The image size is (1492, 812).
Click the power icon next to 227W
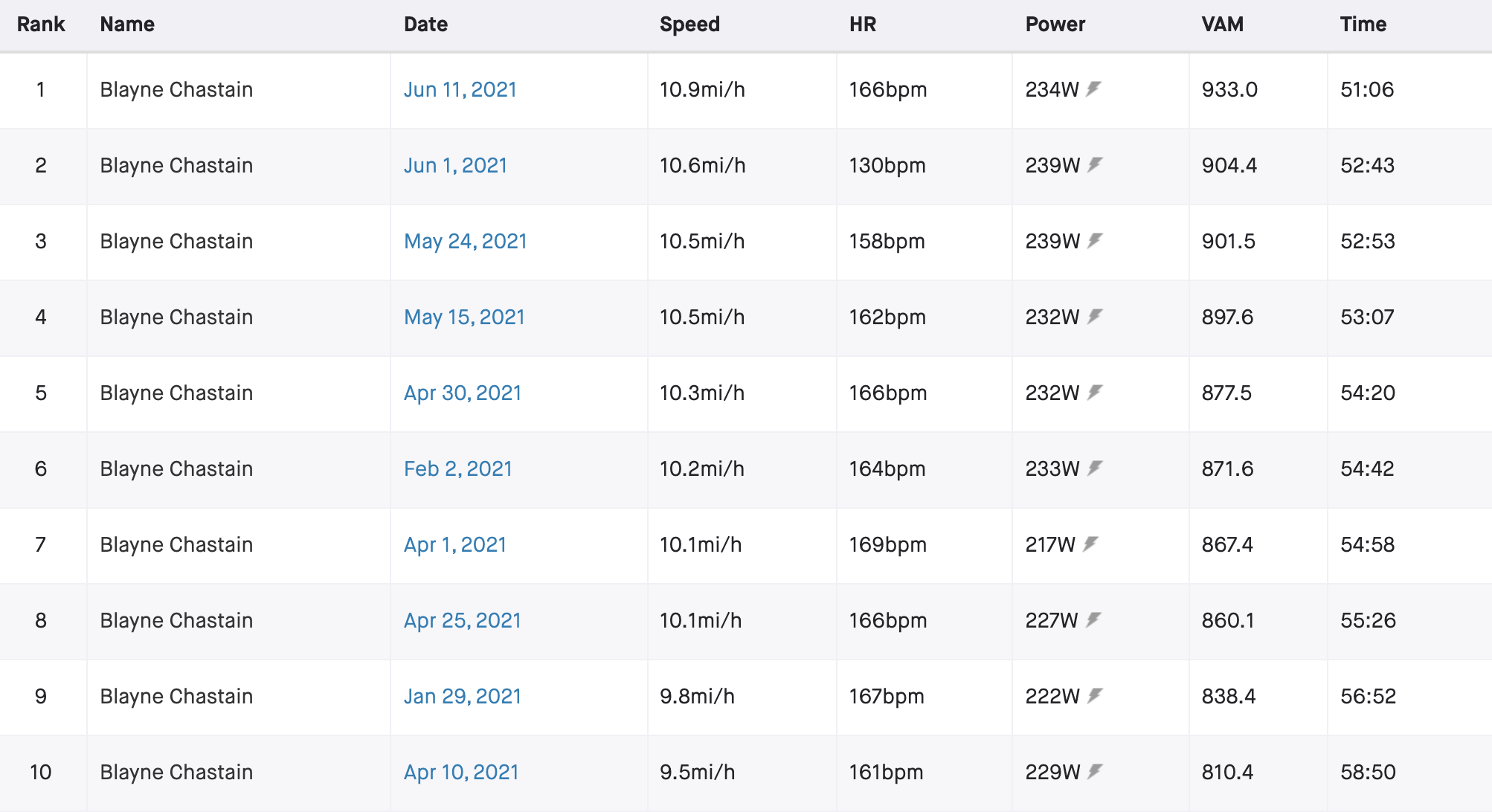[x=1093, y=620]
